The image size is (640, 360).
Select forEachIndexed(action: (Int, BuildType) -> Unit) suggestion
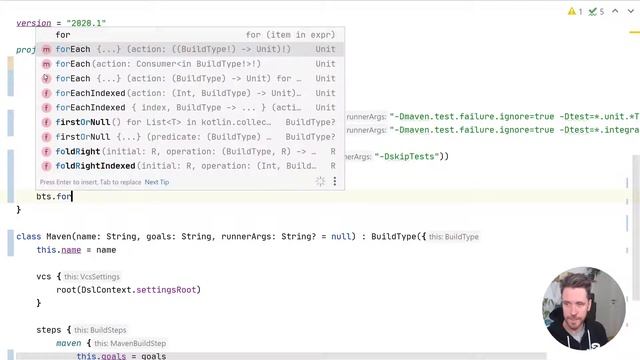pyautogui.click(x=190, y=93)
